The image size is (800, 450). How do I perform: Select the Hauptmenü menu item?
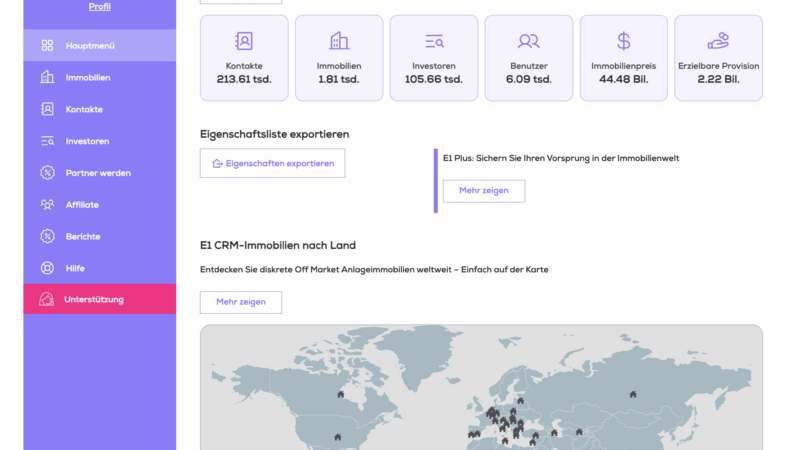pyautogui.click(x=99, y=45)
